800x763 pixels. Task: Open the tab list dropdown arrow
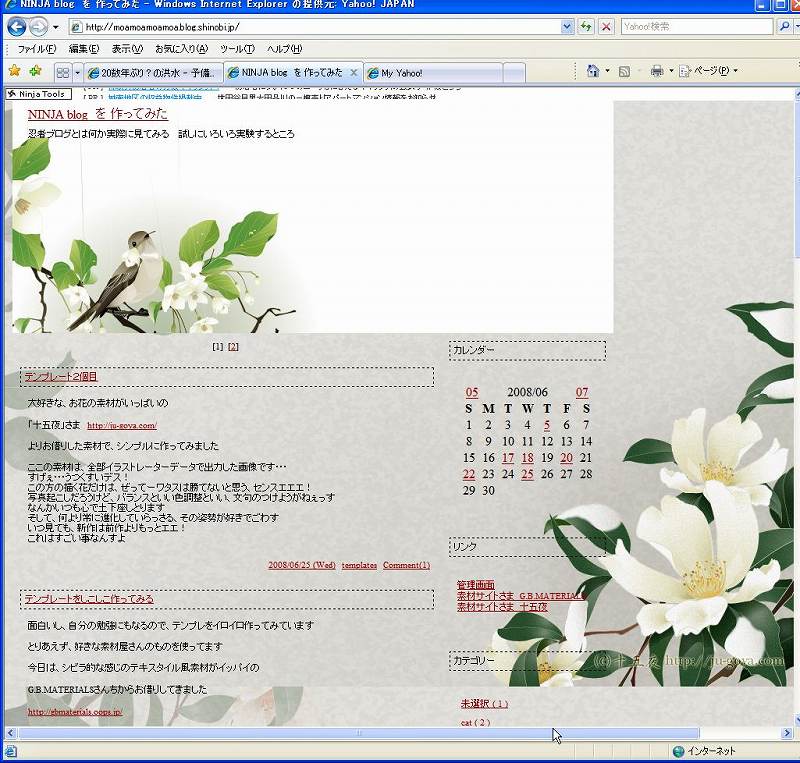[77, 73]
